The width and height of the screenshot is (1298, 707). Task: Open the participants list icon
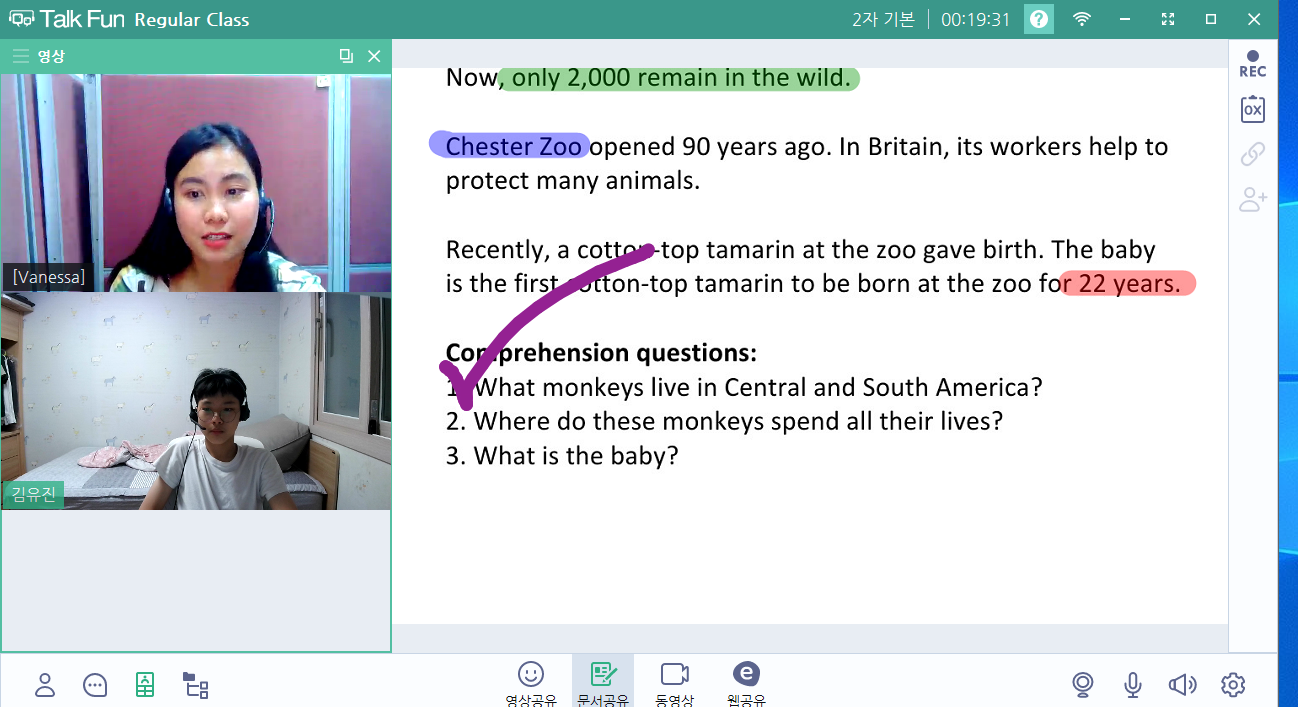tap(45, 685)
